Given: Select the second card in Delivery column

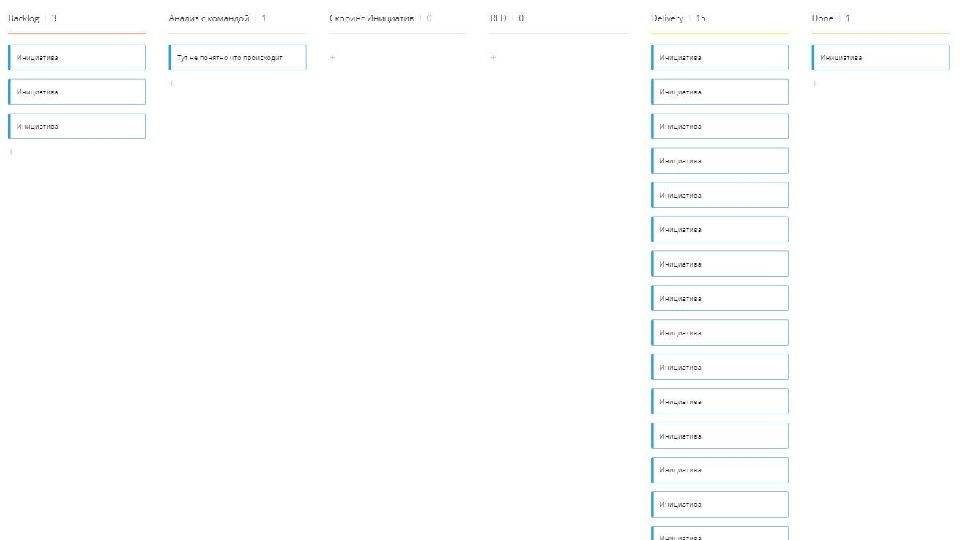Looking at the screenshot, I should tap(720, 92).
